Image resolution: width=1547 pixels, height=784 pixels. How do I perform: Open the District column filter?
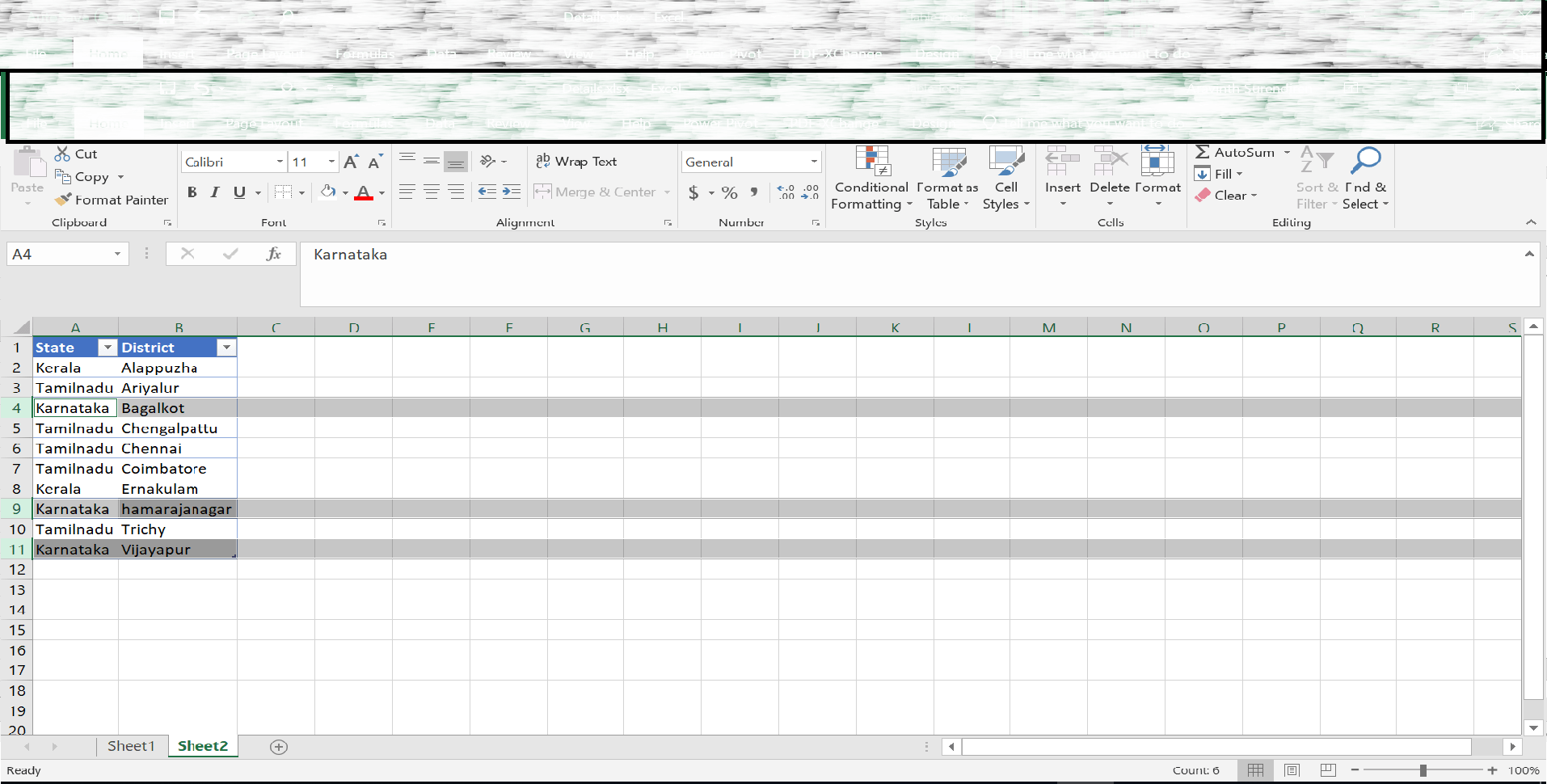click(x=227, y=347)
